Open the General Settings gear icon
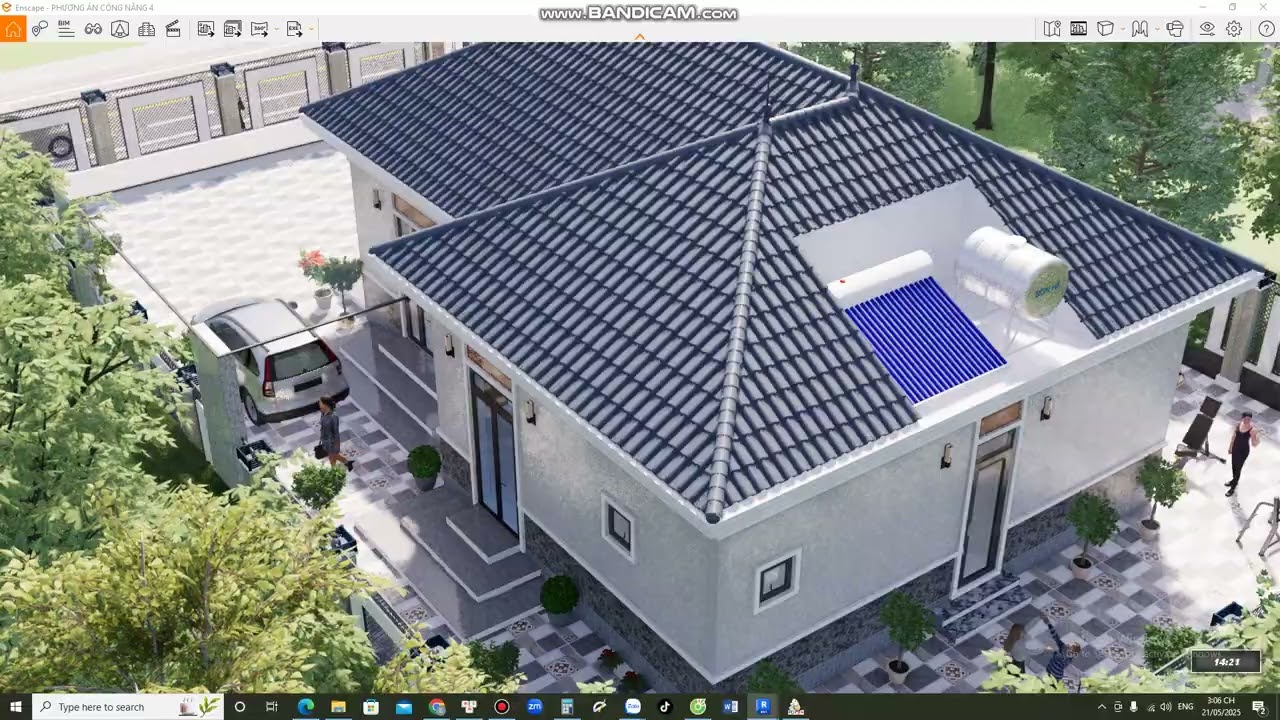Image resolution: width=1280 pixels, height=720 pixels. [1235, 29]
